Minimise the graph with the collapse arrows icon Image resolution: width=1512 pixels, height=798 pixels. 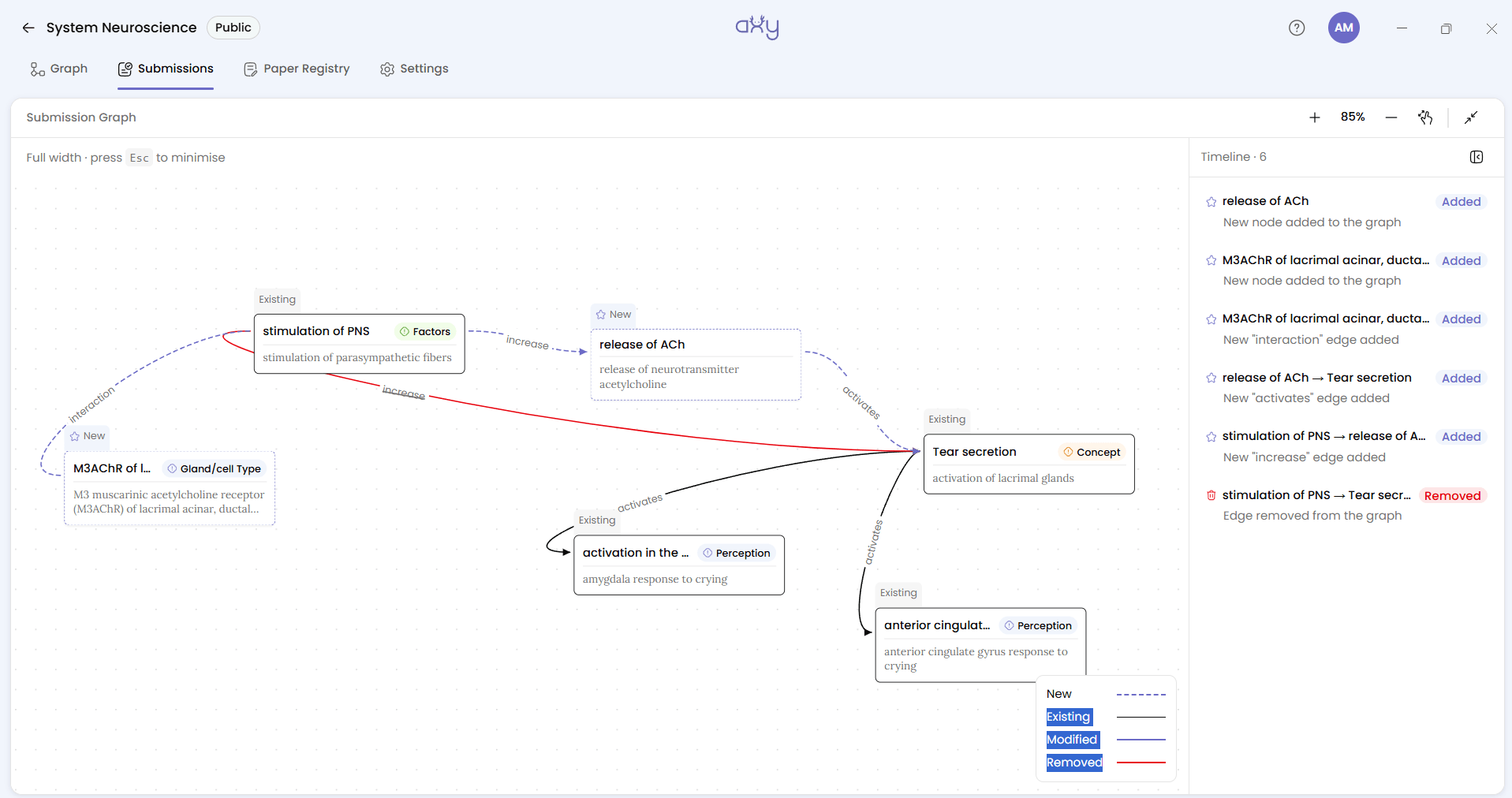tap(1471, 117)
